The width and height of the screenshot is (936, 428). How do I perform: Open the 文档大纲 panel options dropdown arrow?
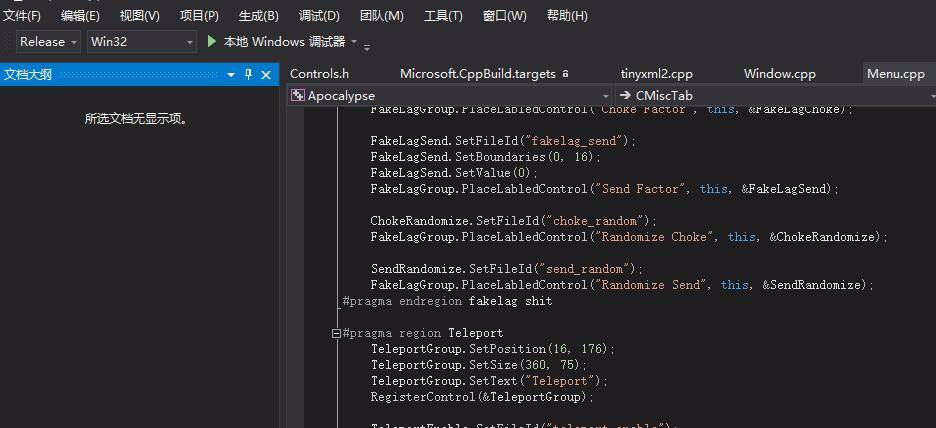coord(231,75)
